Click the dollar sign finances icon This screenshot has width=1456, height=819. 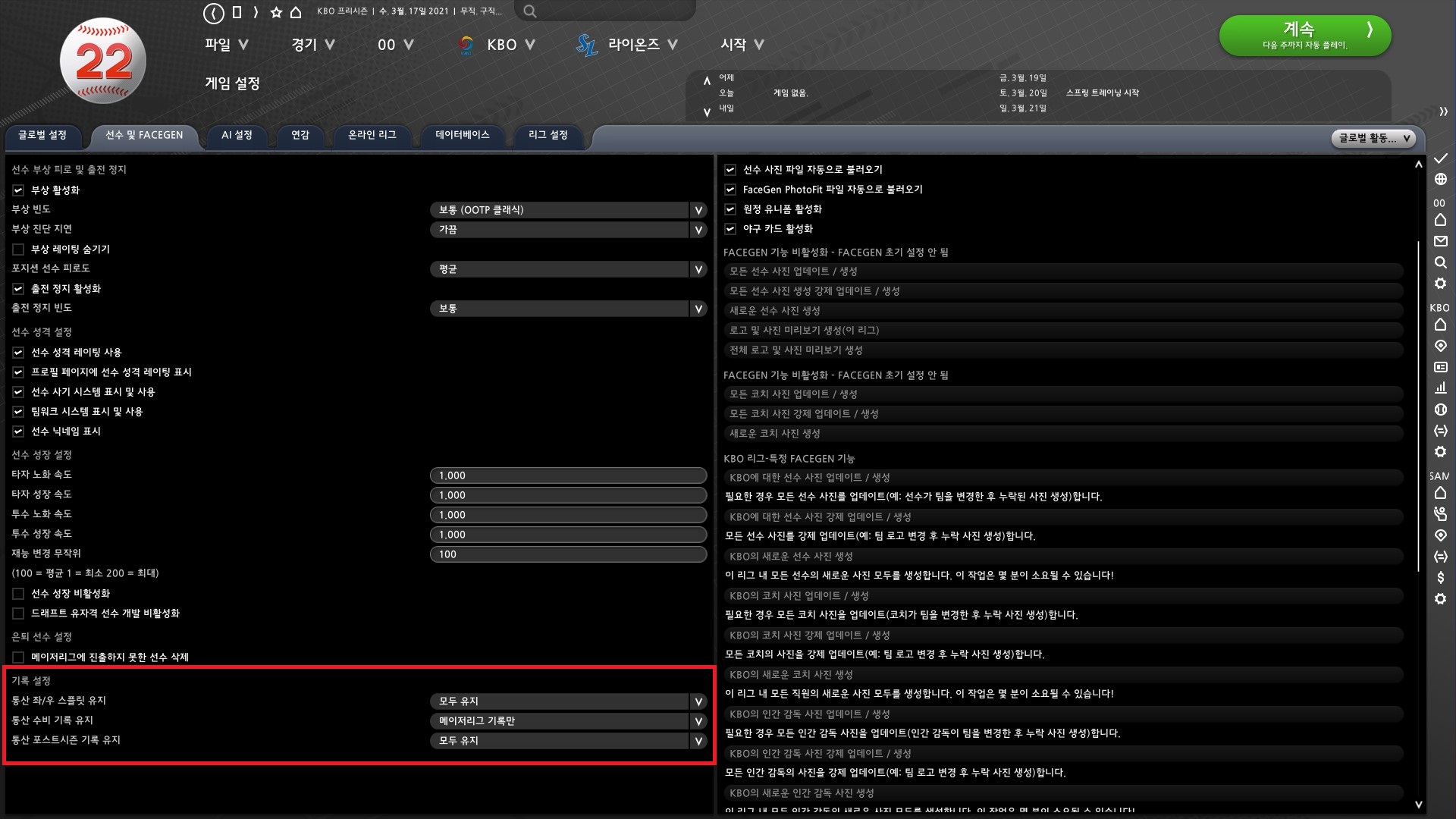1440,578
